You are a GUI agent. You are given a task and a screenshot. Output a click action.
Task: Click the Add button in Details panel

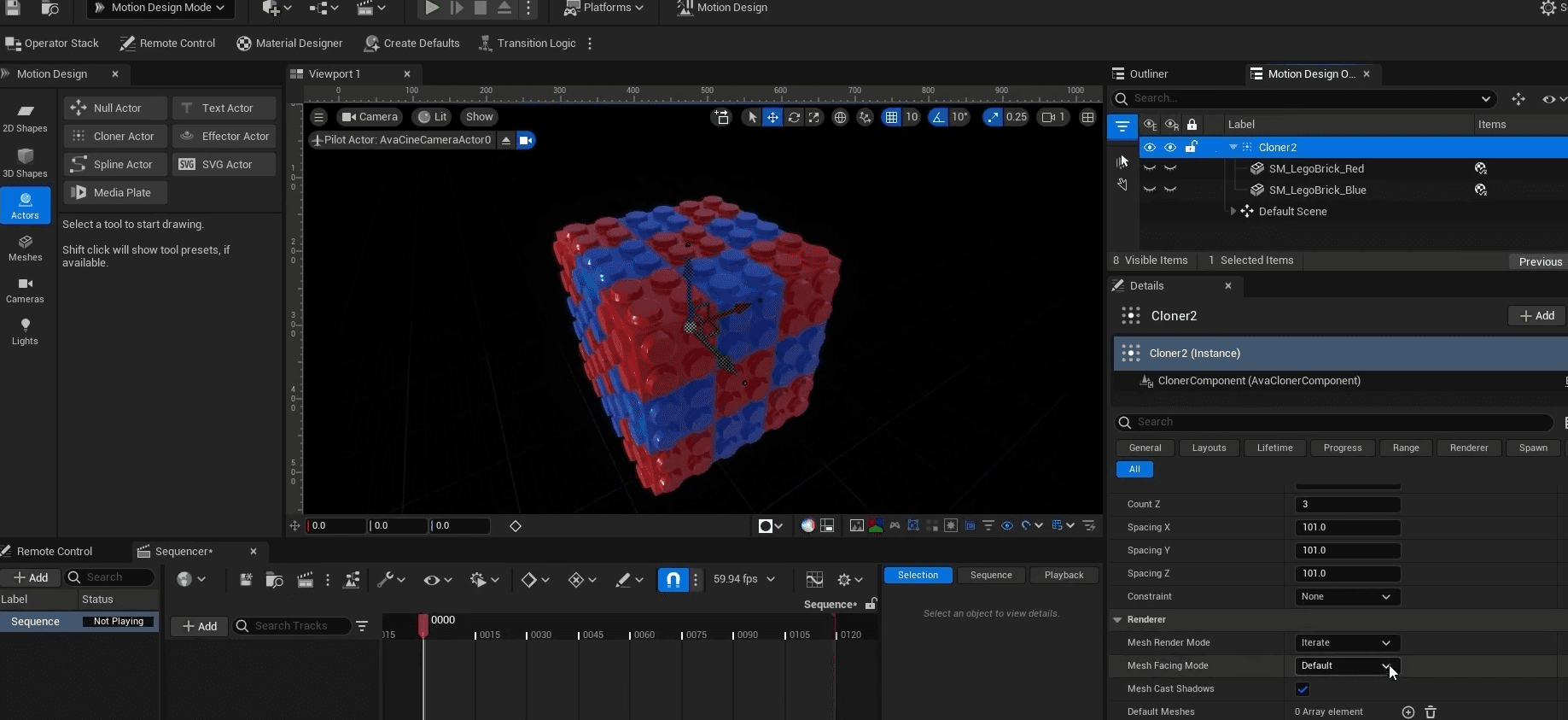1536,316
